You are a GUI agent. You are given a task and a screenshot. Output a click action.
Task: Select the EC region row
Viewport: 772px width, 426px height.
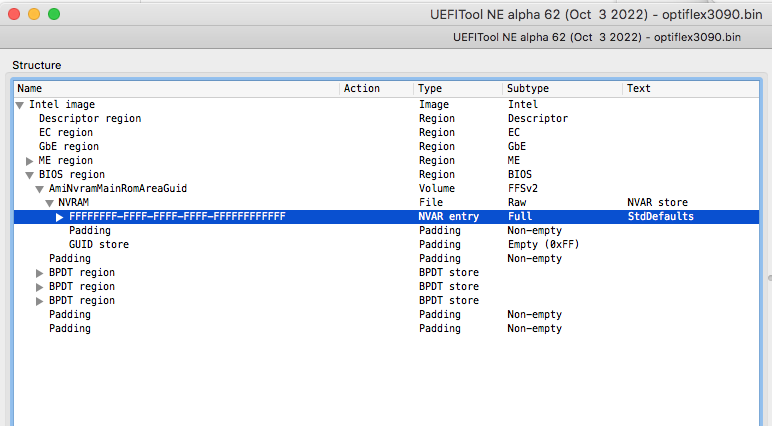[x=65, y=132]
